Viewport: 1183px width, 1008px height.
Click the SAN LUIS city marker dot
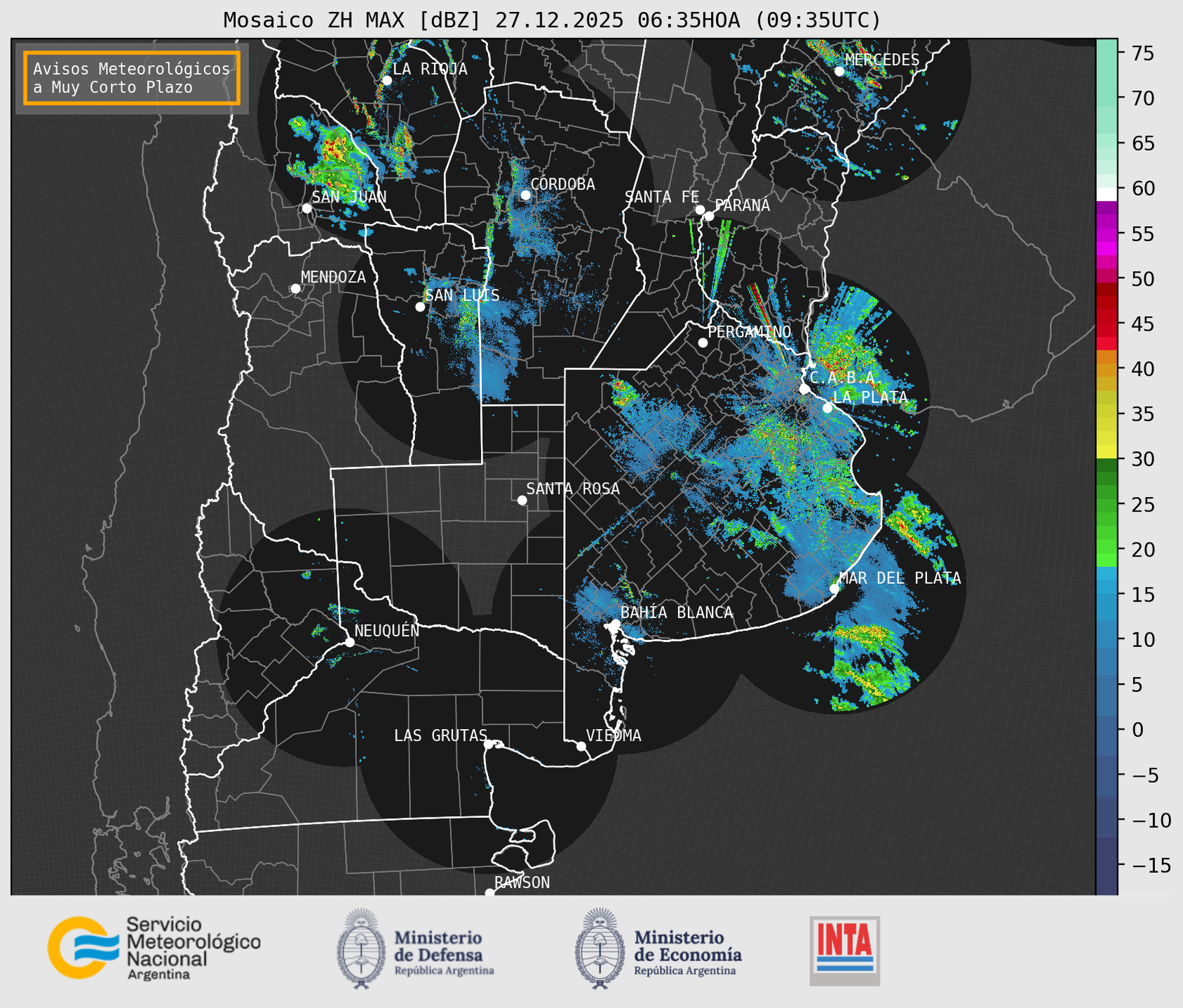[x=420, y=306]
